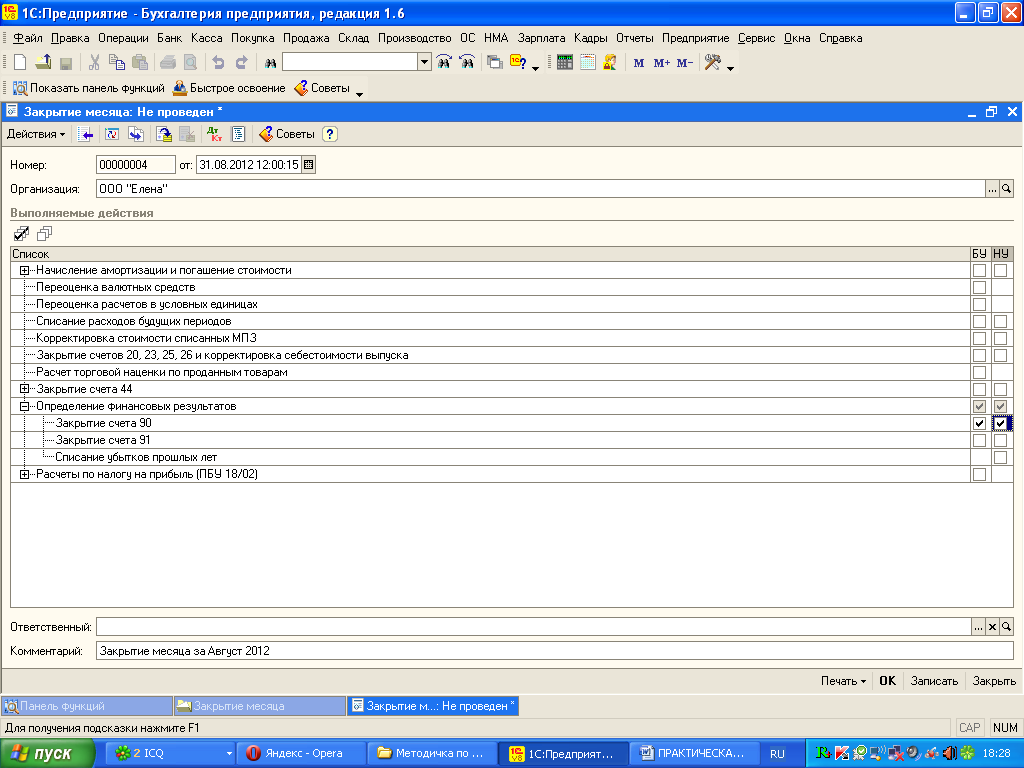This screenshot has height=768, width=1024.
Task: Enable БУ checkbox for Закрытие счета 91
Action: (x=979, y=440)
